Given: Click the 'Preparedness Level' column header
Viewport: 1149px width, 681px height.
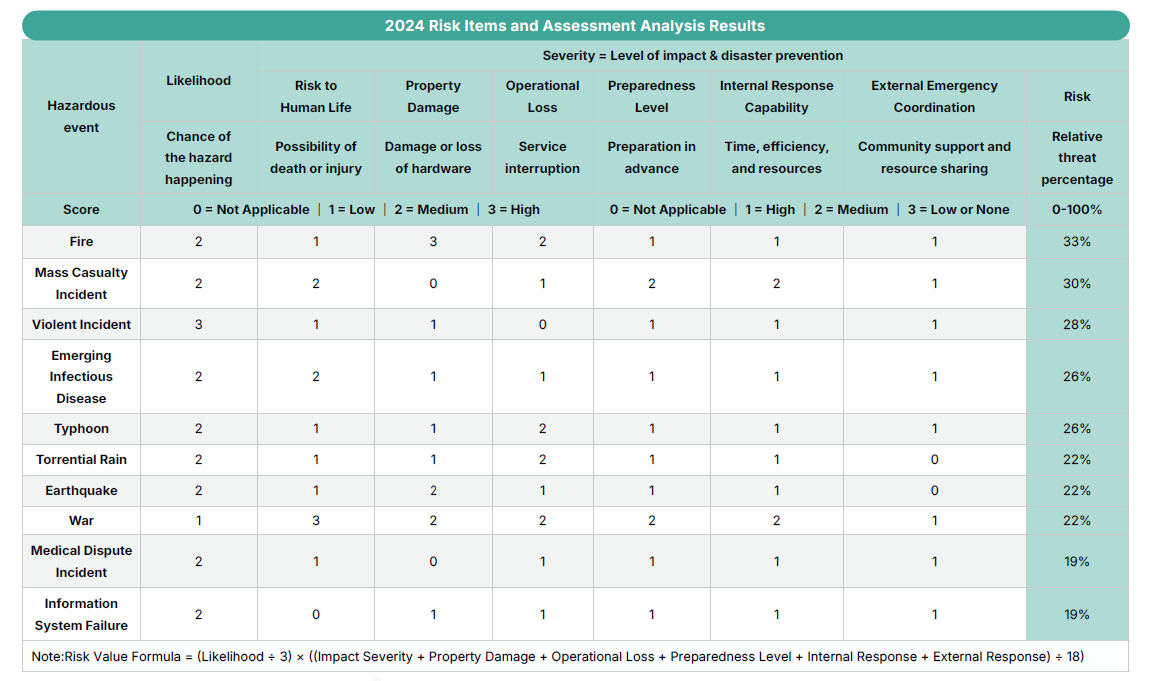Looking at the screenshot, I should [651, 96].
